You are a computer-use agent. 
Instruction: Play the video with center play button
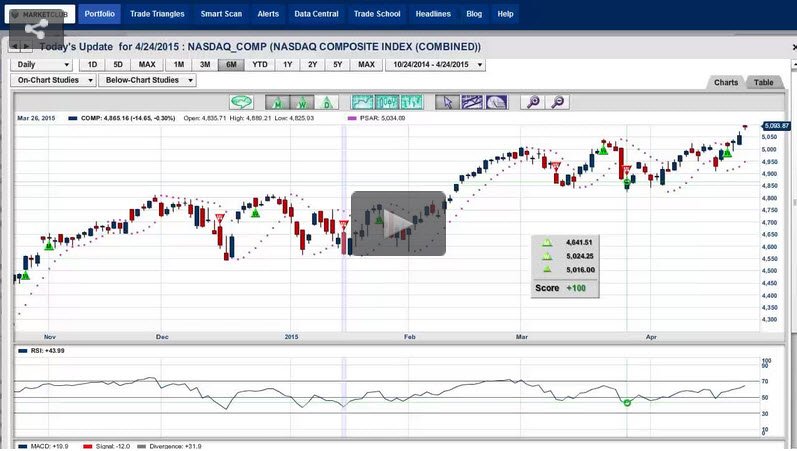pyautogui.click(x=398, y=223)
